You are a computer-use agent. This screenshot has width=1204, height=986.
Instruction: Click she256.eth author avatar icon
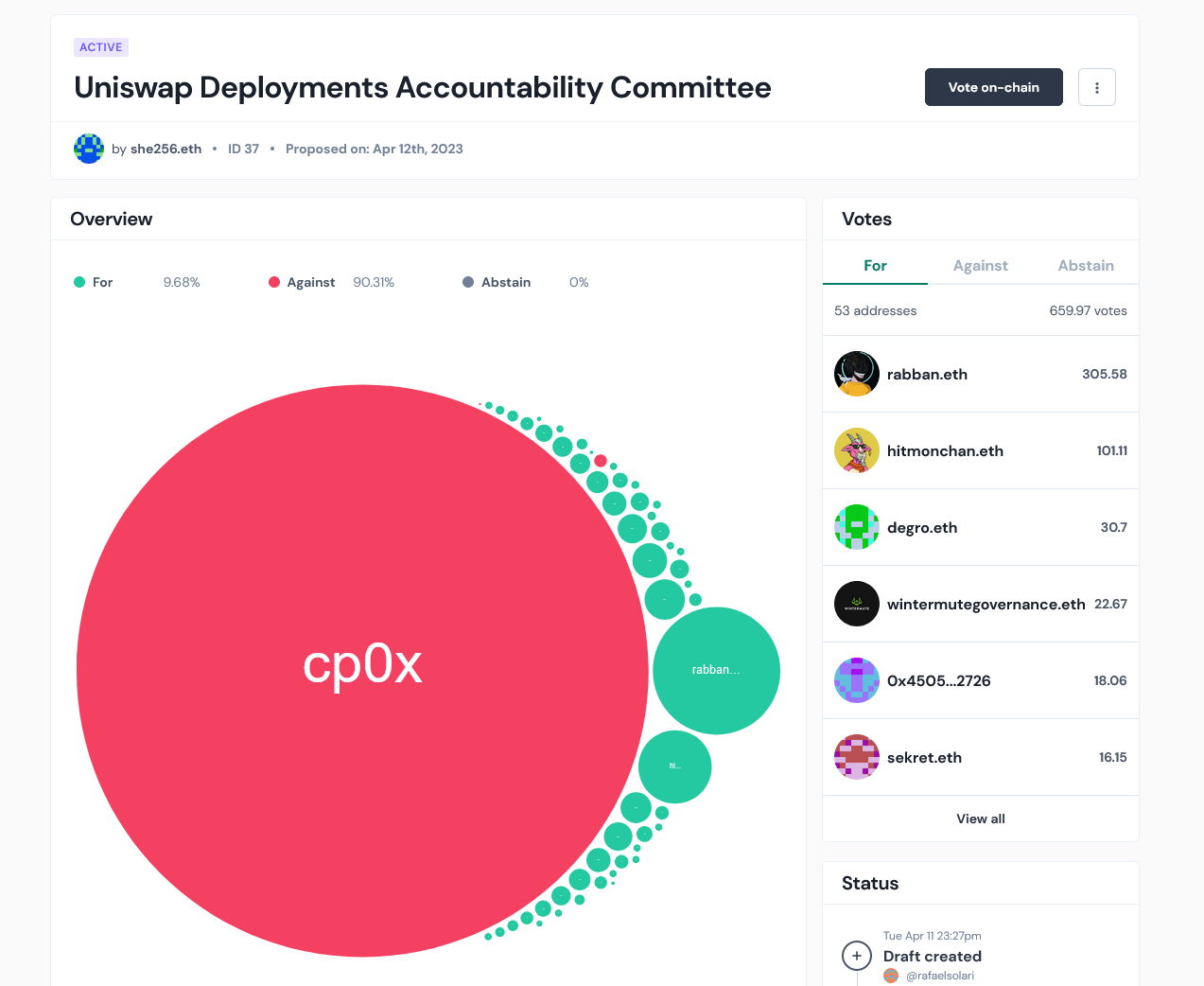(x=89, y=149)
